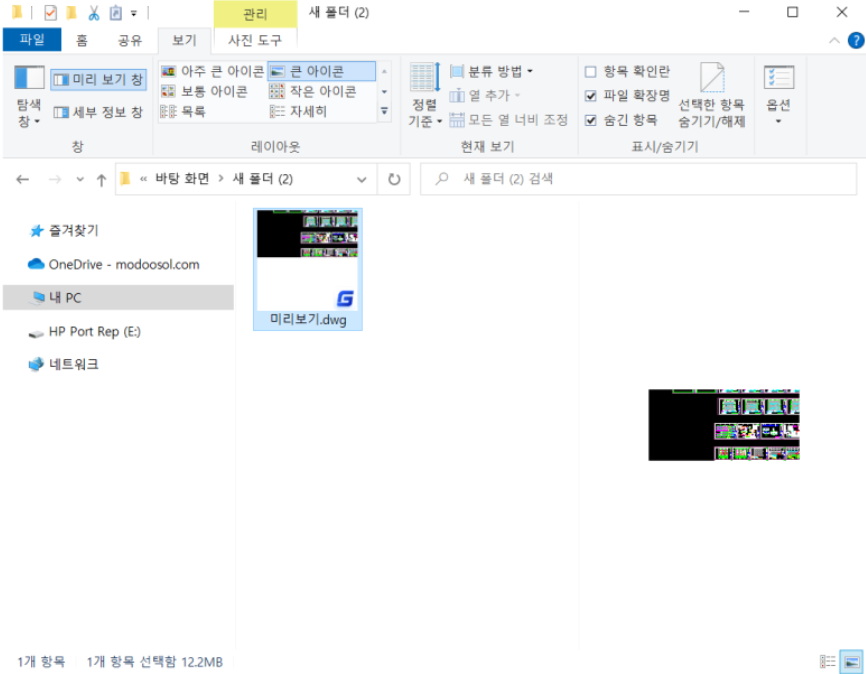Click the drawing preview image in preview pane

point(724,425)
